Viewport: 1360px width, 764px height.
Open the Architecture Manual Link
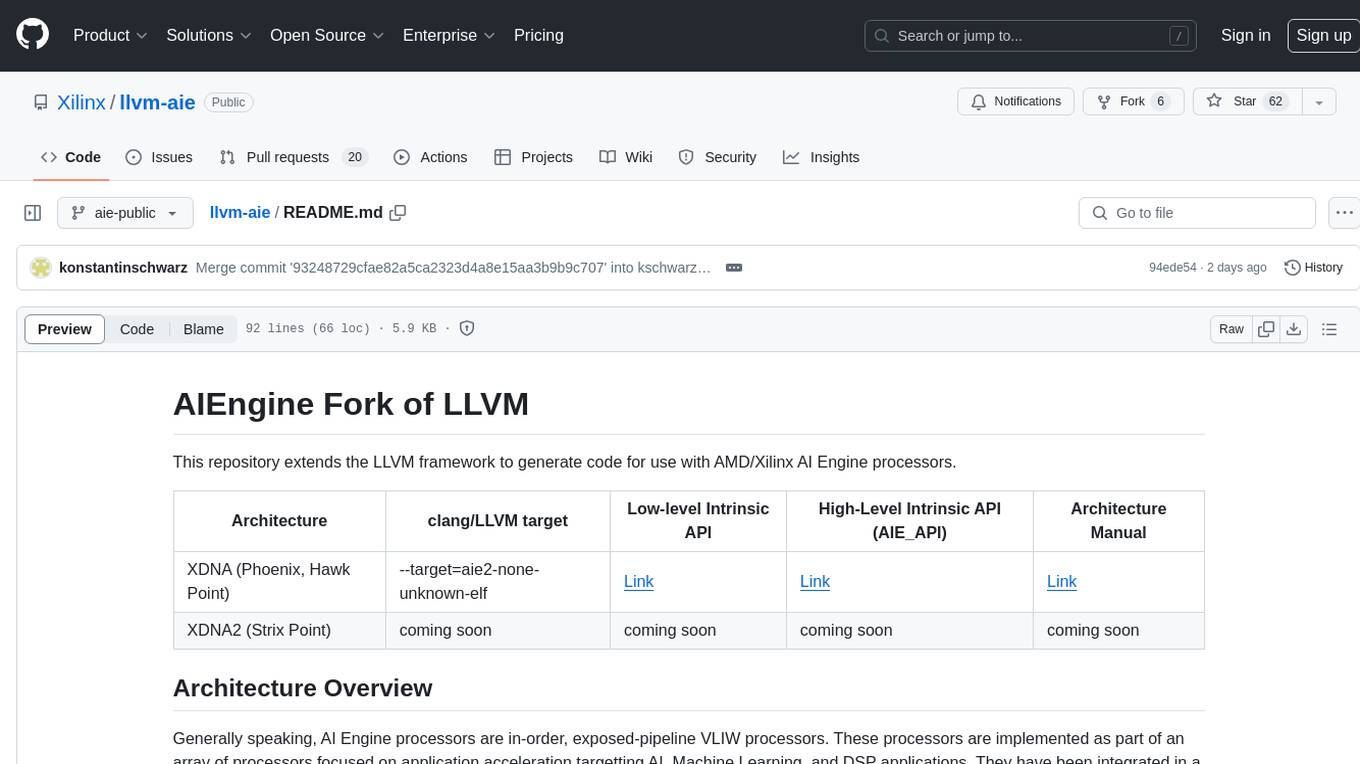point(1062,581)
